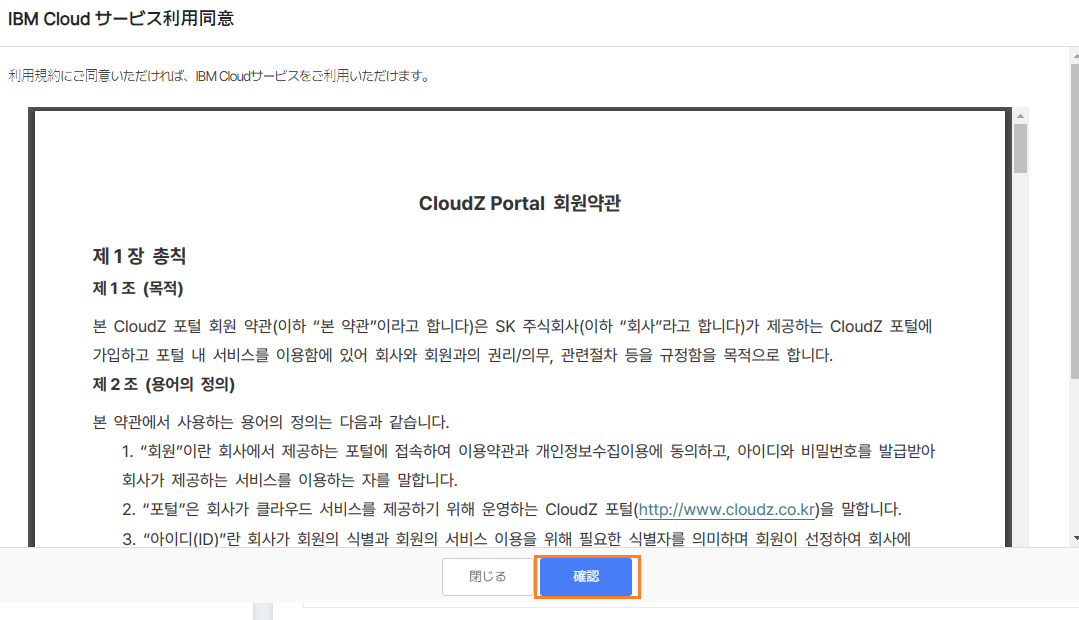
Task: Click the heading 제 1 장 총칙
Action: click(140, 256)
